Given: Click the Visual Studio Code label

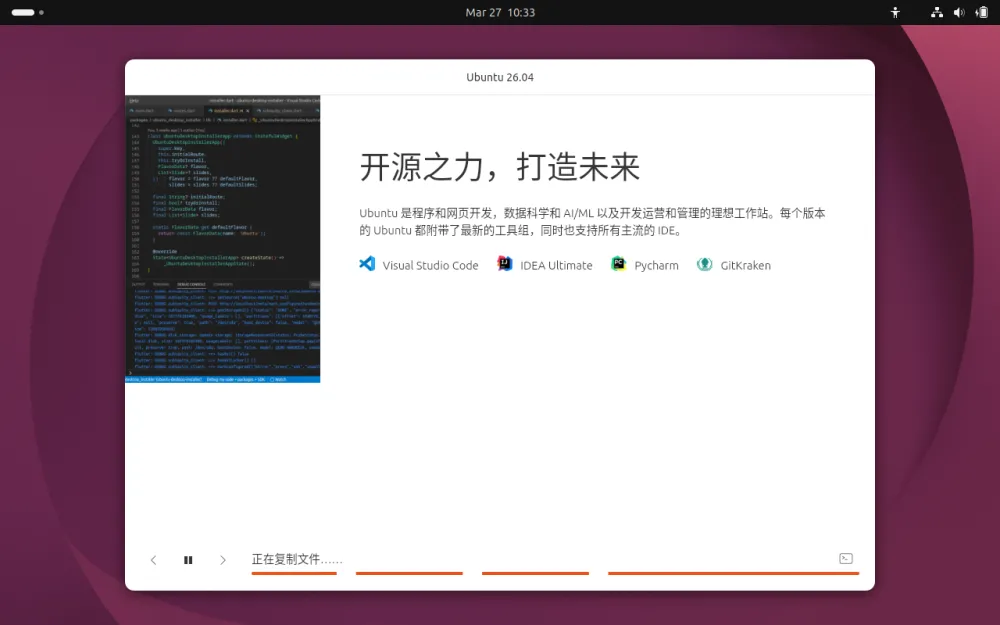Looking at the screenshot, I should pos(430,265).
